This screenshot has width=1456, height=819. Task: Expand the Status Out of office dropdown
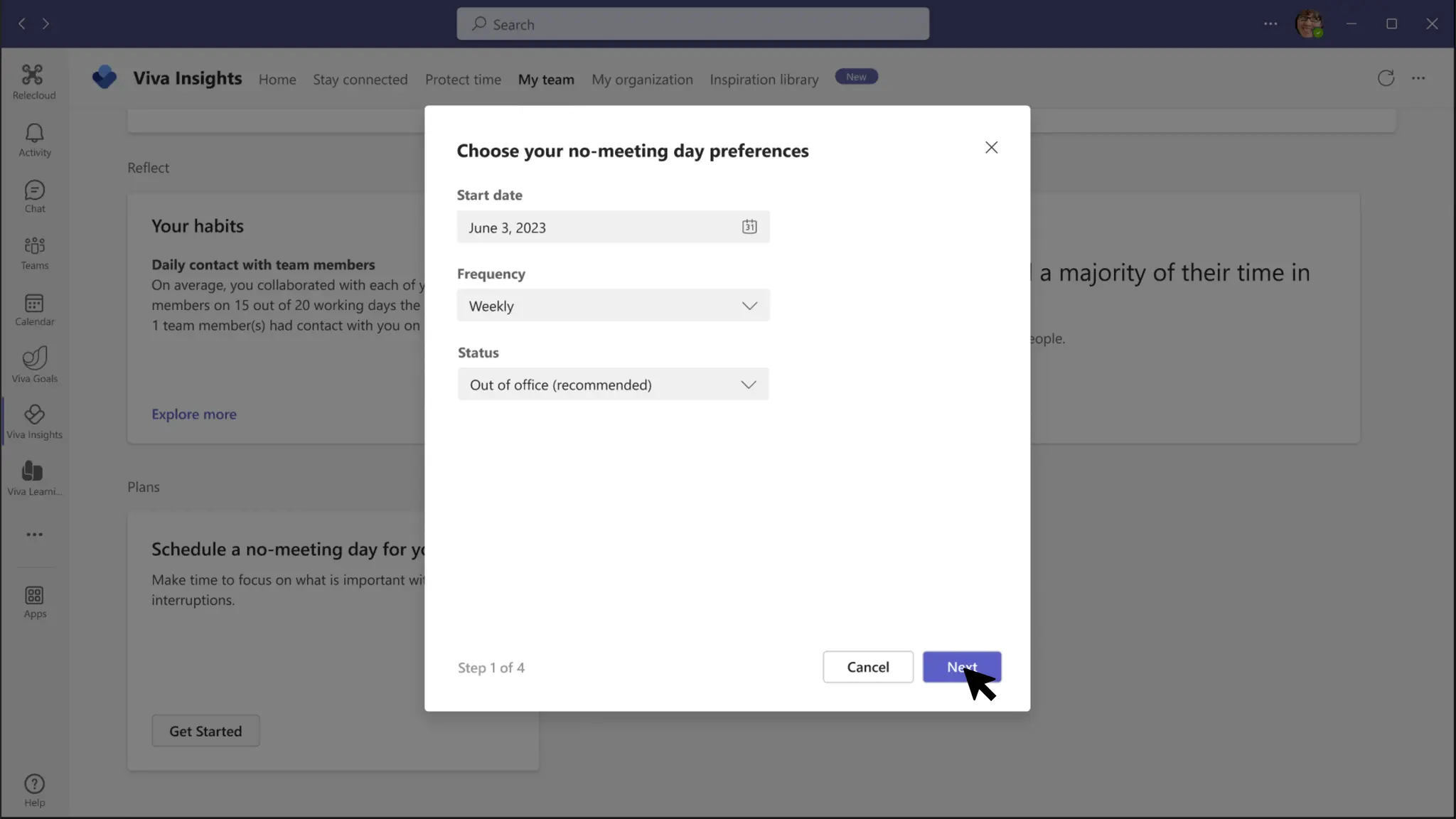click(613, 385)
